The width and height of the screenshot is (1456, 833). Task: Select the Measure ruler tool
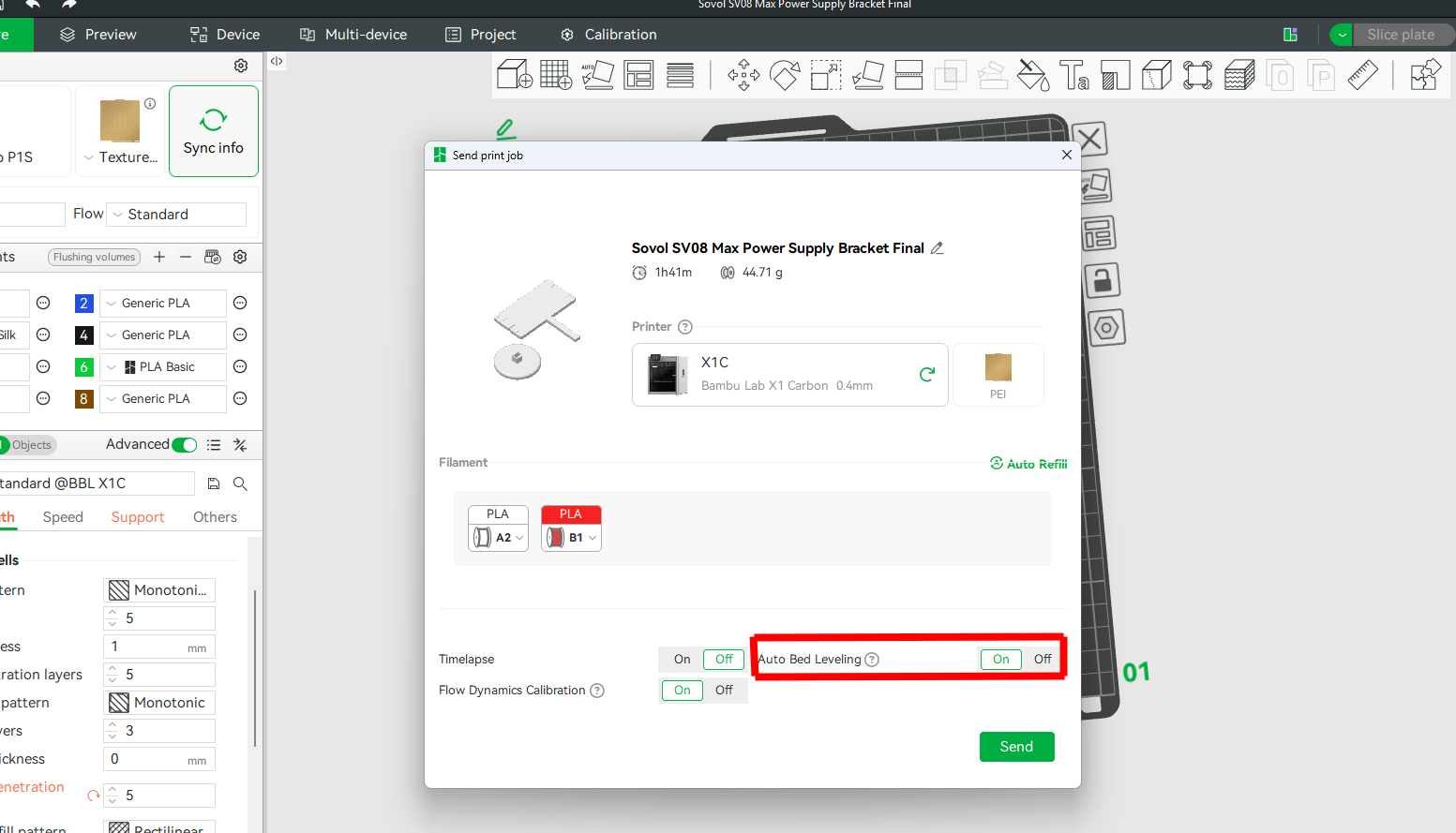pos(1363,74)
